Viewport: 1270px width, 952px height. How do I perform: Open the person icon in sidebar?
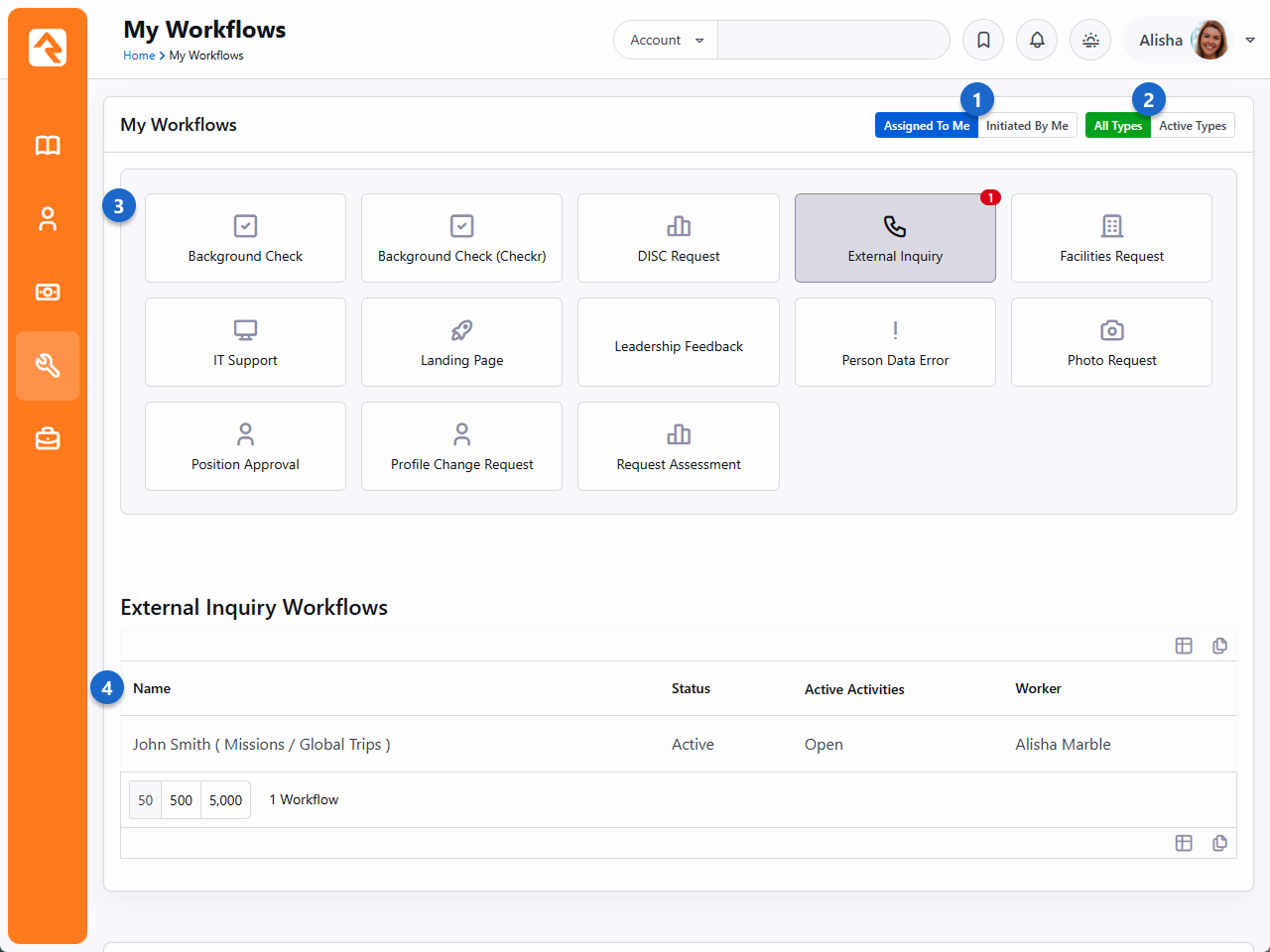click(48, 219)
